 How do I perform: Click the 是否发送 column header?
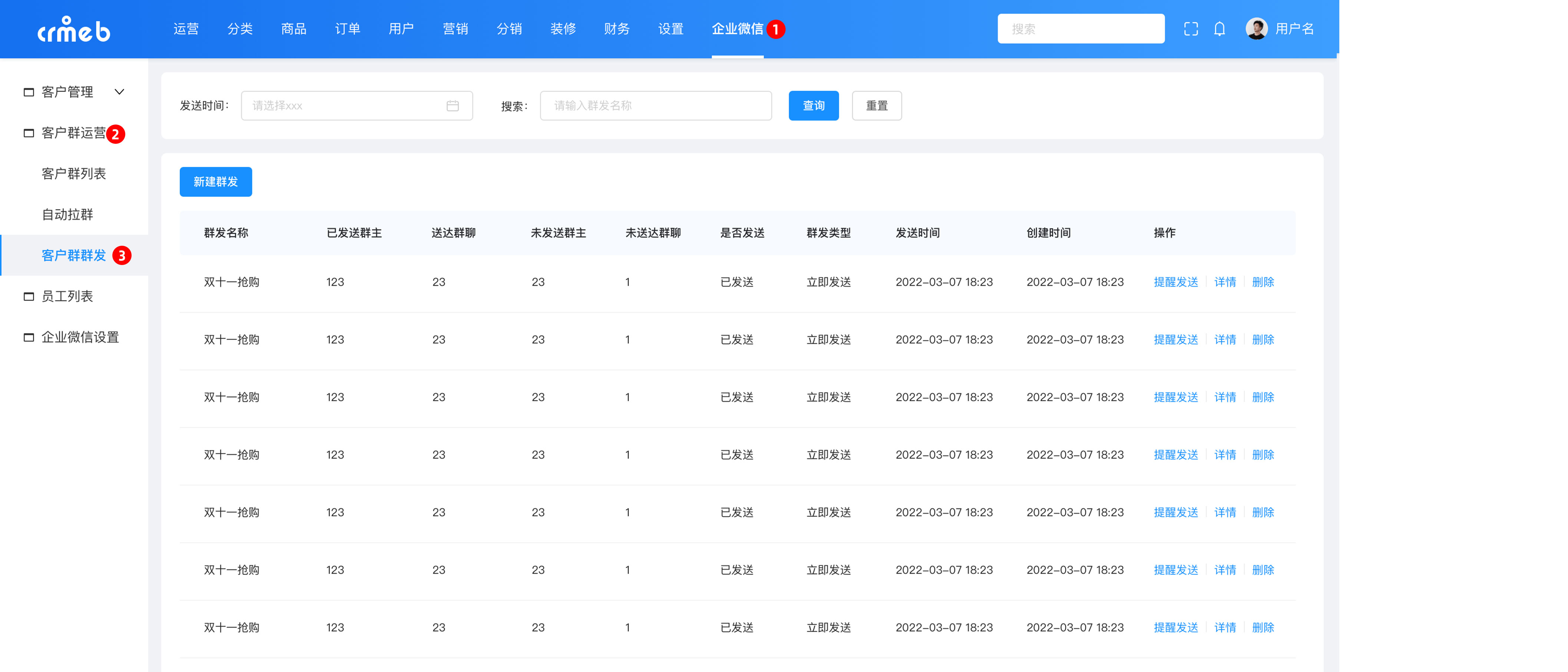742,233
